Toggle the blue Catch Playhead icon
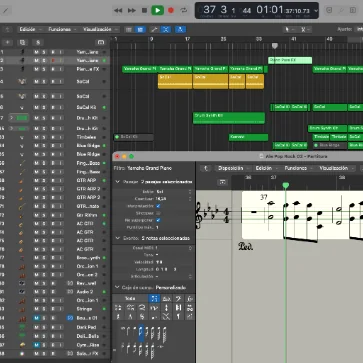Viewport: 363px width, 363px height. click(180, 30)
